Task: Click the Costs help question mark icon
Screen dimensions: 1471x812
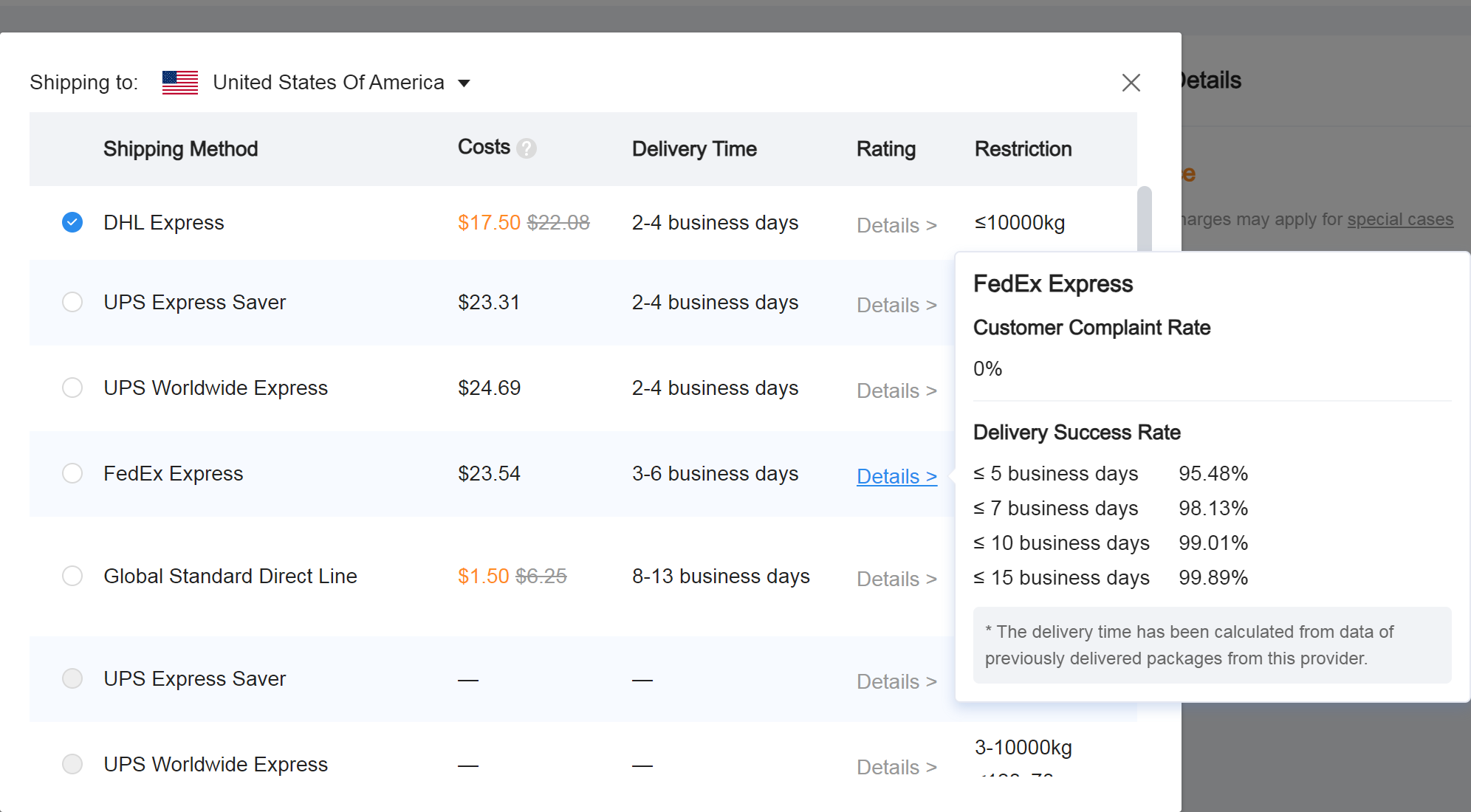Action: click(526, 148)
